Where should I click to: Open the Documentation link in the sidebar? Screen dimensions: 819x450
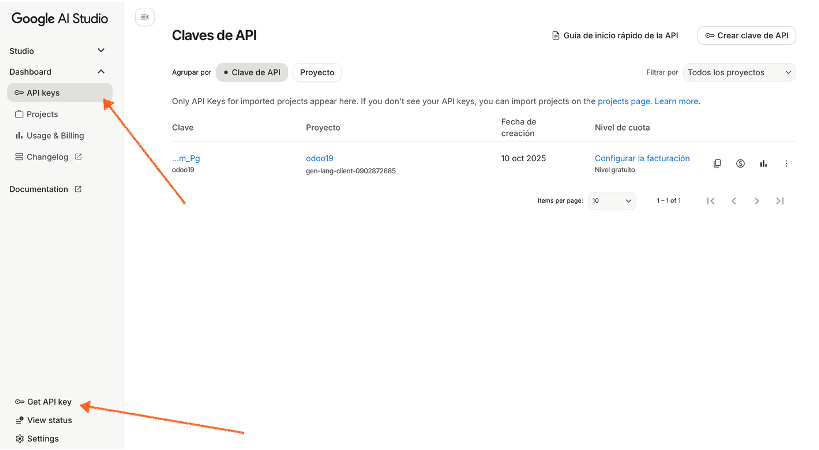45,189
